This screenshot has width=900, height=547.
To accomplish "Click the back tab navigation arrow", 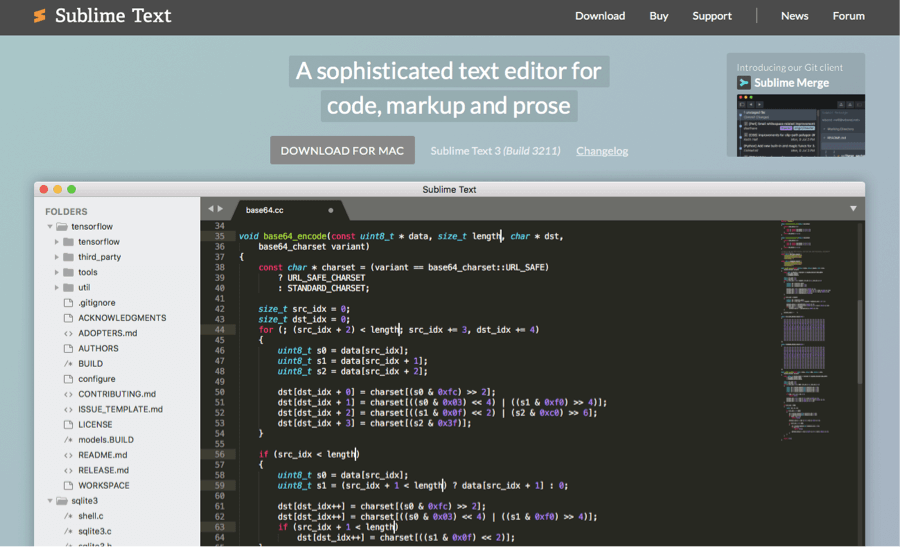I will [x=211, y=209].
